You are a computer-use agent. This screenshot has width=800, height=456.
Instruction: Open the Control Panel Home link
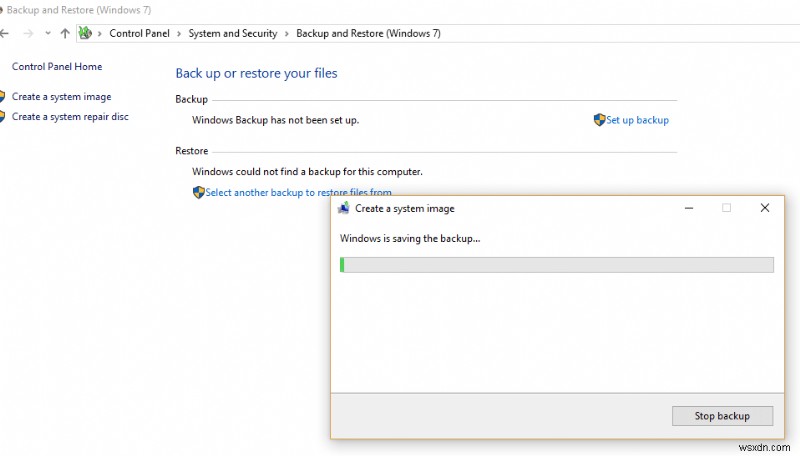[x=57, y=67]
